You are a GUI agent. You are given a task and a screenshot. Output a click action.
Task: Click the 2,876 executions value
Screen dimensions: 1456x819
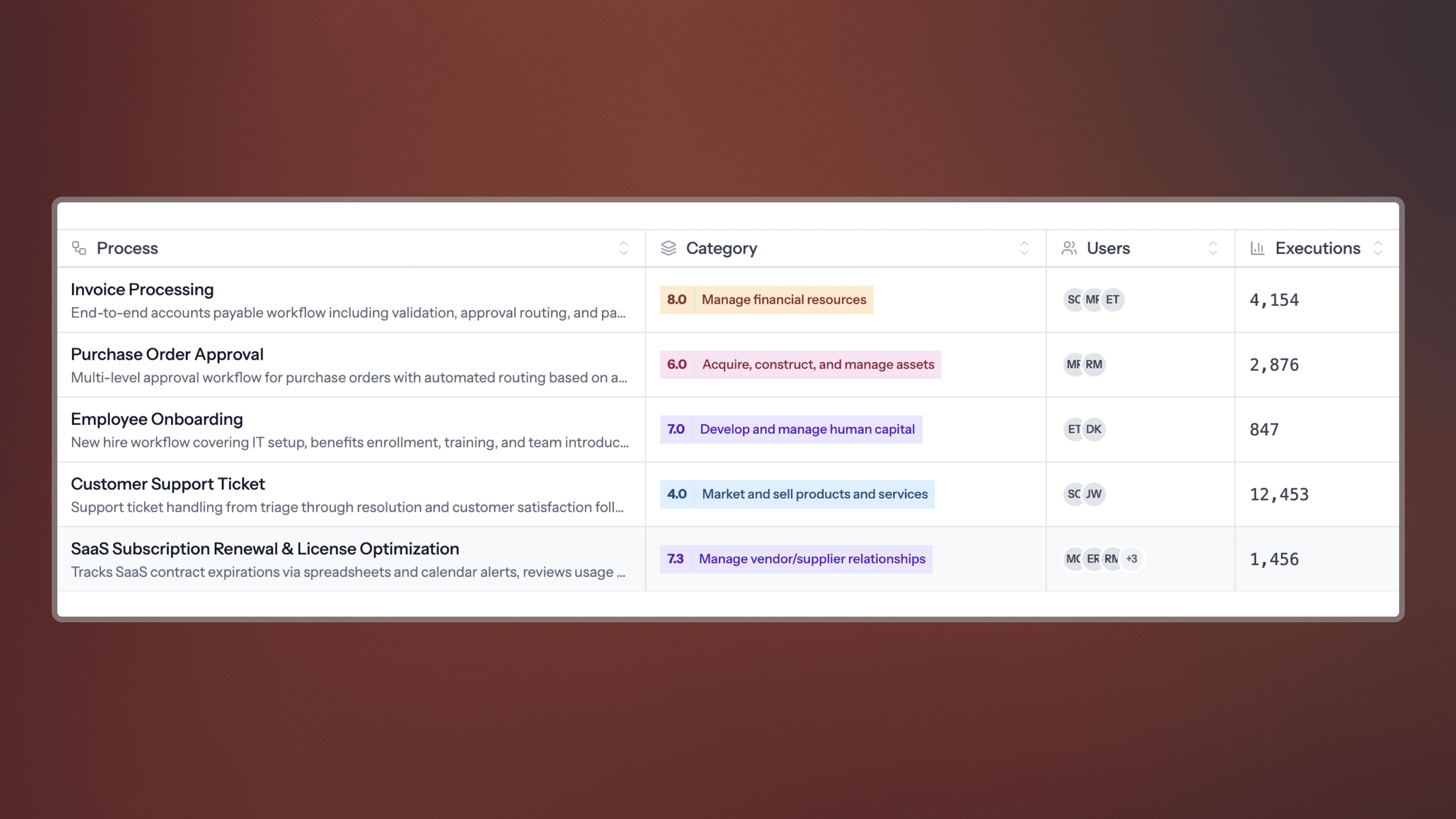1274,365
